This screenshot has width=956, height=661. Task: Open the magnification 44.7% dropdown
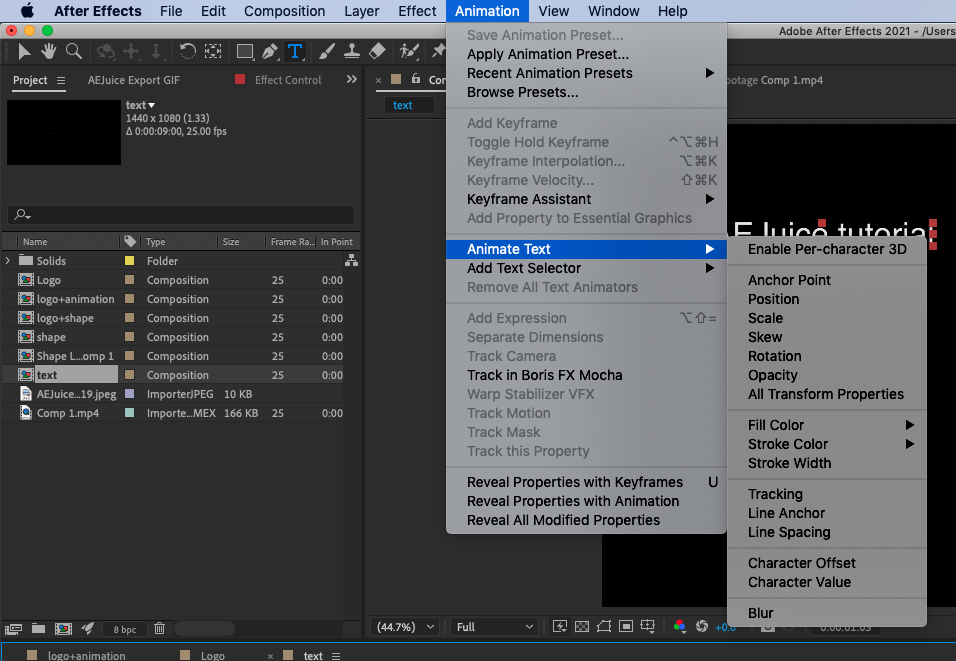click(x=405, y=627)
